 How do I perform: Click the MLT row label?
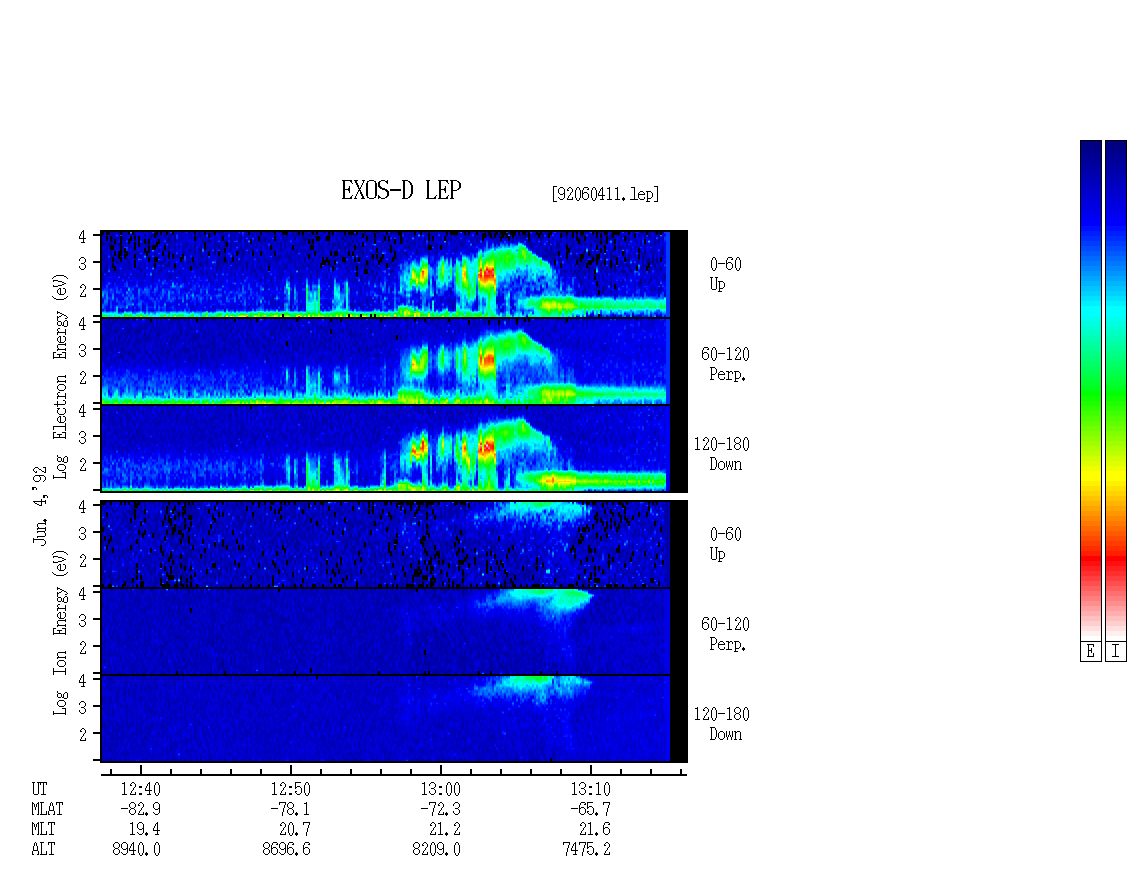pos(43,830)
